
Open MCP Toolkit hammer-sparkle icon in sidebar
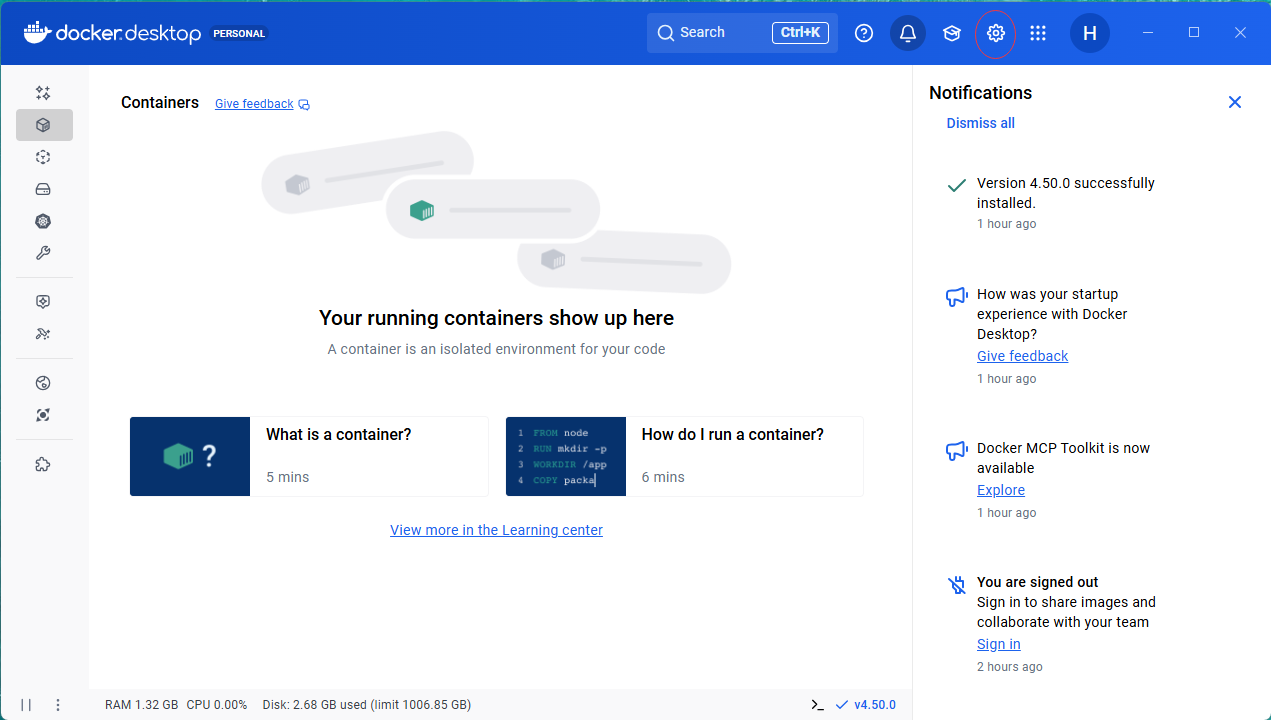pos(43,334)
